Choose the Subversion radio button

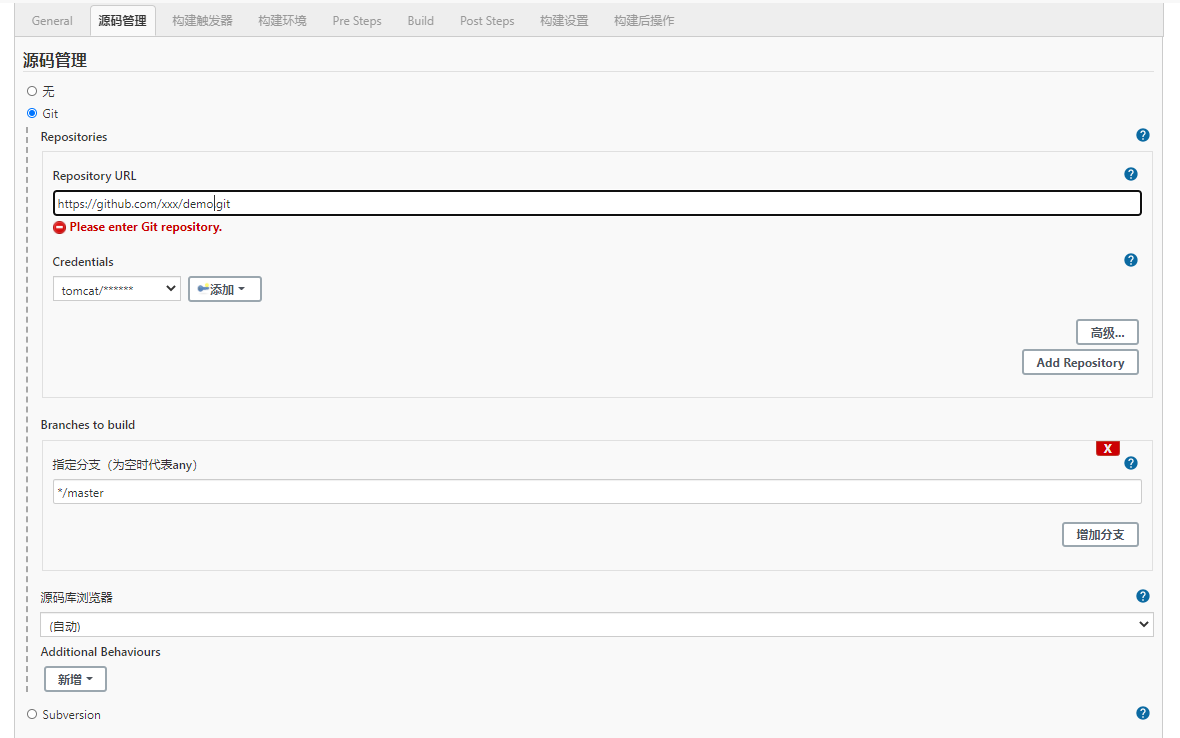pyautogui.click(x=32, y=714)
